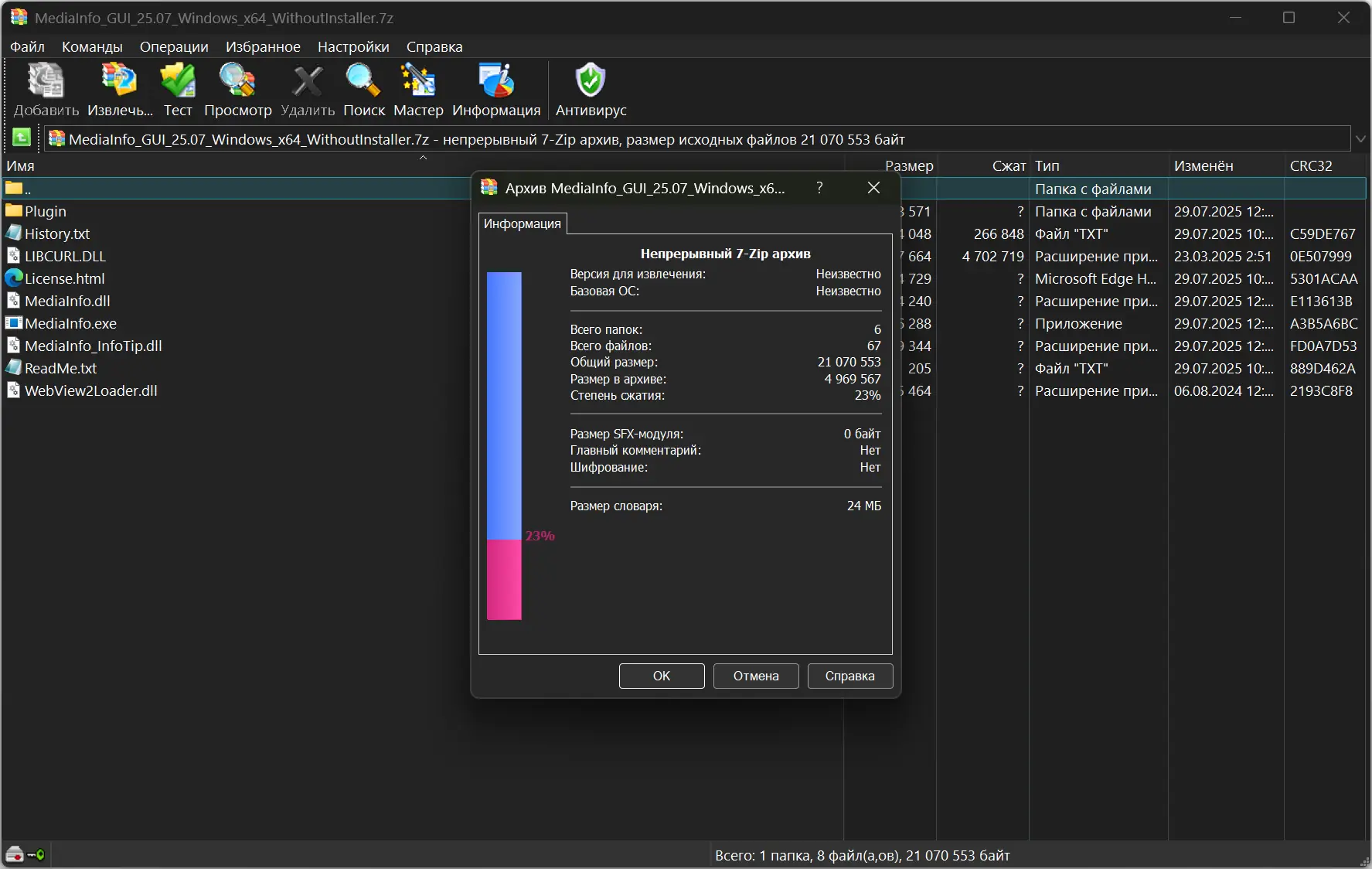Screen dimensions: 1372x869
Task: Select the LIBCURL.DLL file icon
Action: click(14, 256)
